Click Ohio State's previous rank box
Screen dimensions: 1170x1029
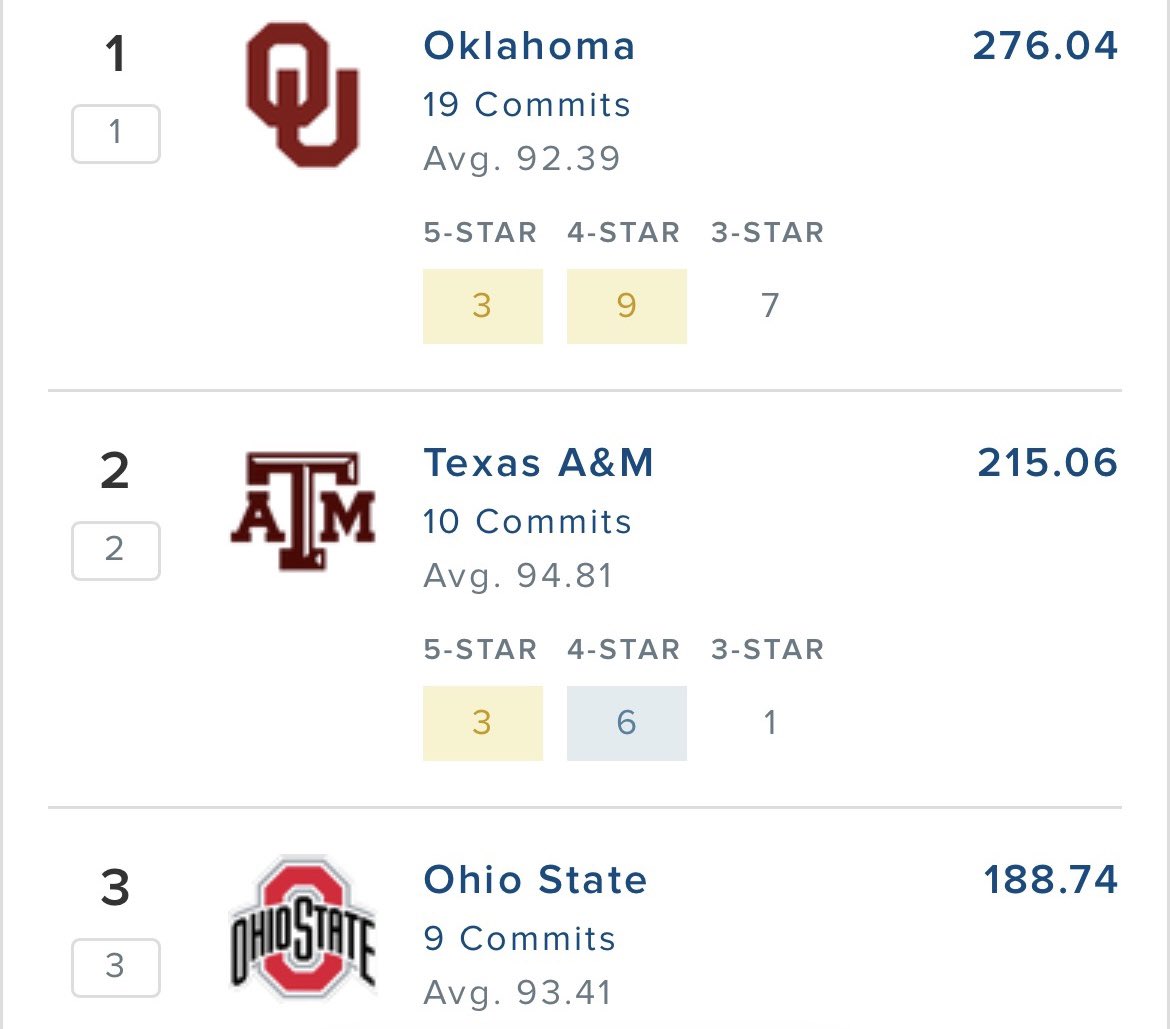click(x=115, y=967)
